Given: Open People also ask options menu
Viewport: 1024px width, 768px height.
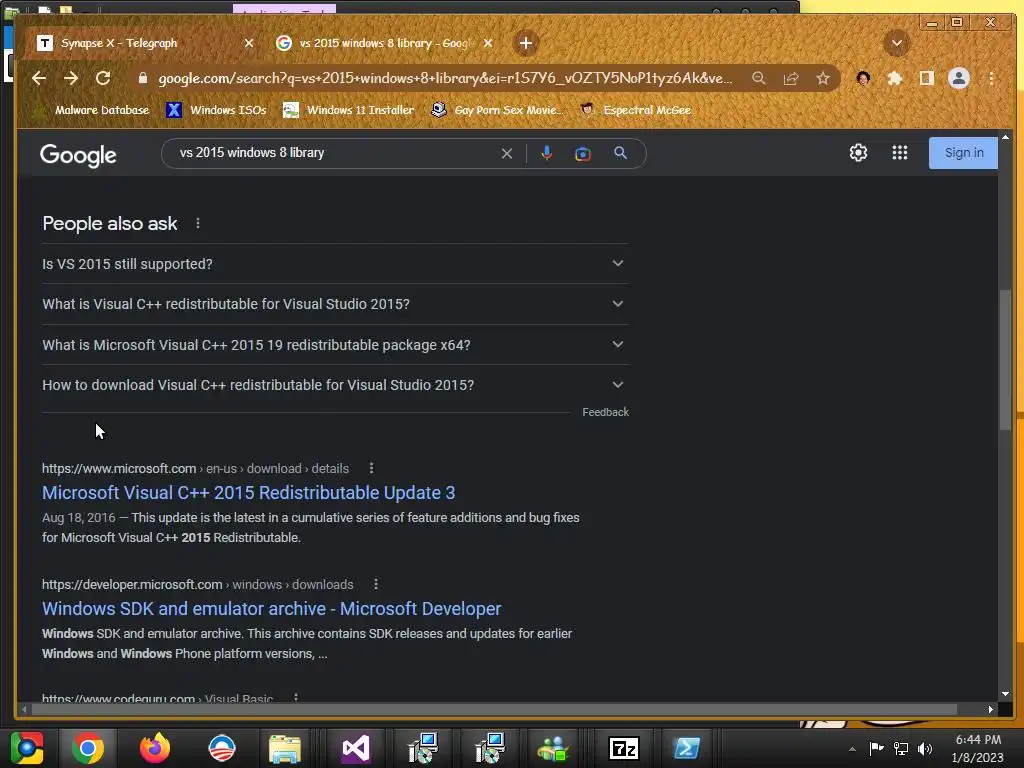Looking at the screenshot, I should pyautogui.click(x=198, y=223).
